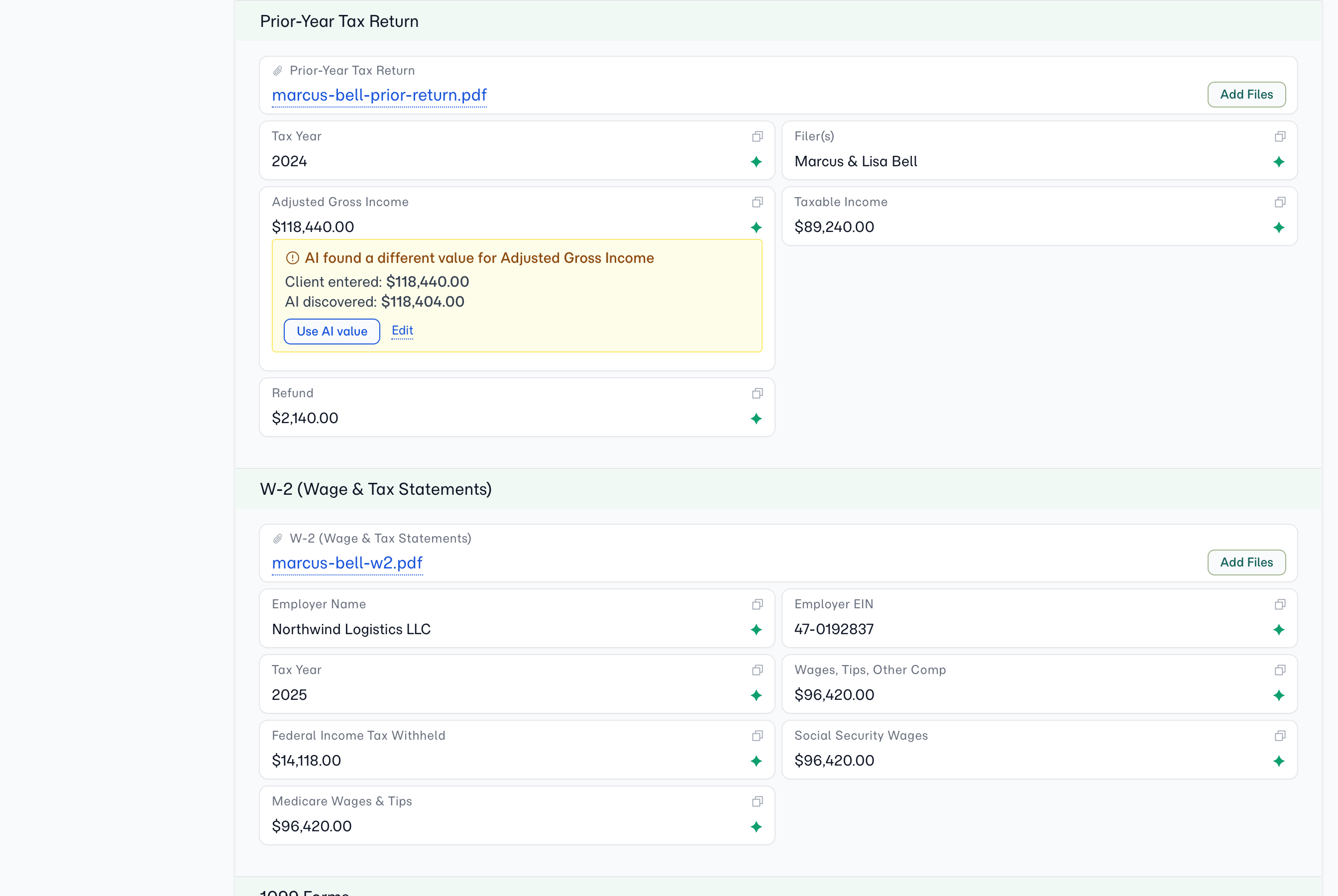The height and width of the screenshot is (896, 1338).
Task: Click the warning icon in the AI mismatch notice
Action: pos(293,258)
